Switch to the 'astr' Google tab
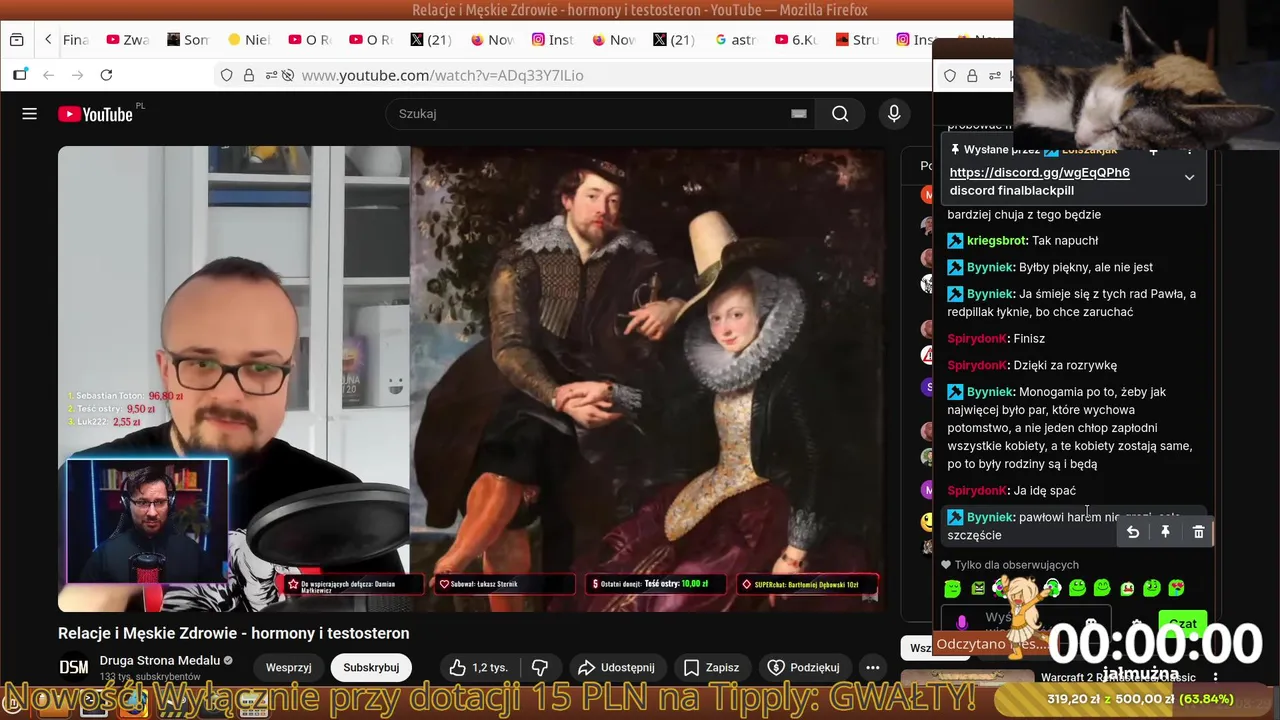This screenshot has height=720, width=1280. click(736, 40)
